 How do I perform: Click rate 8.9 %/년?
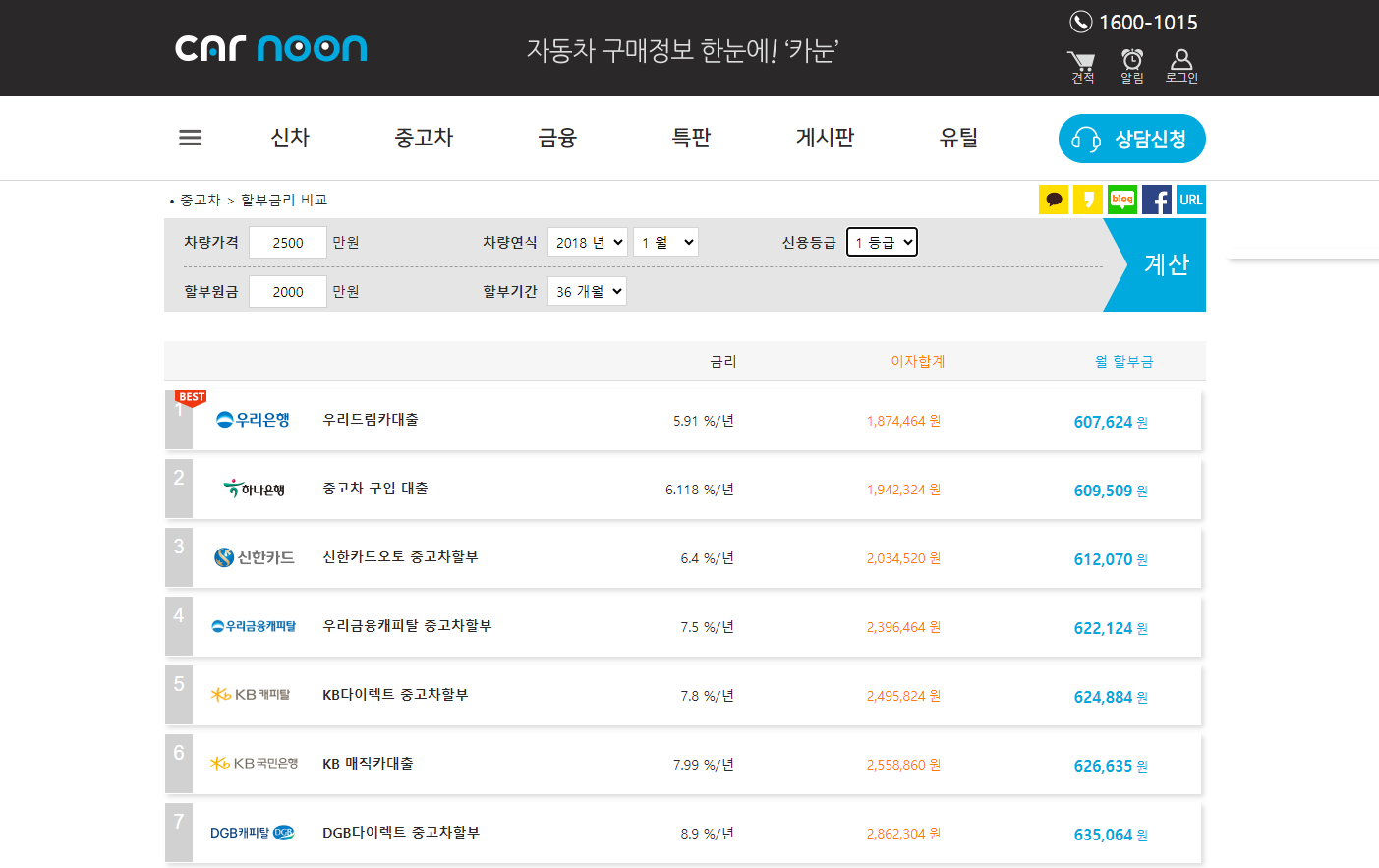point(708,834)
